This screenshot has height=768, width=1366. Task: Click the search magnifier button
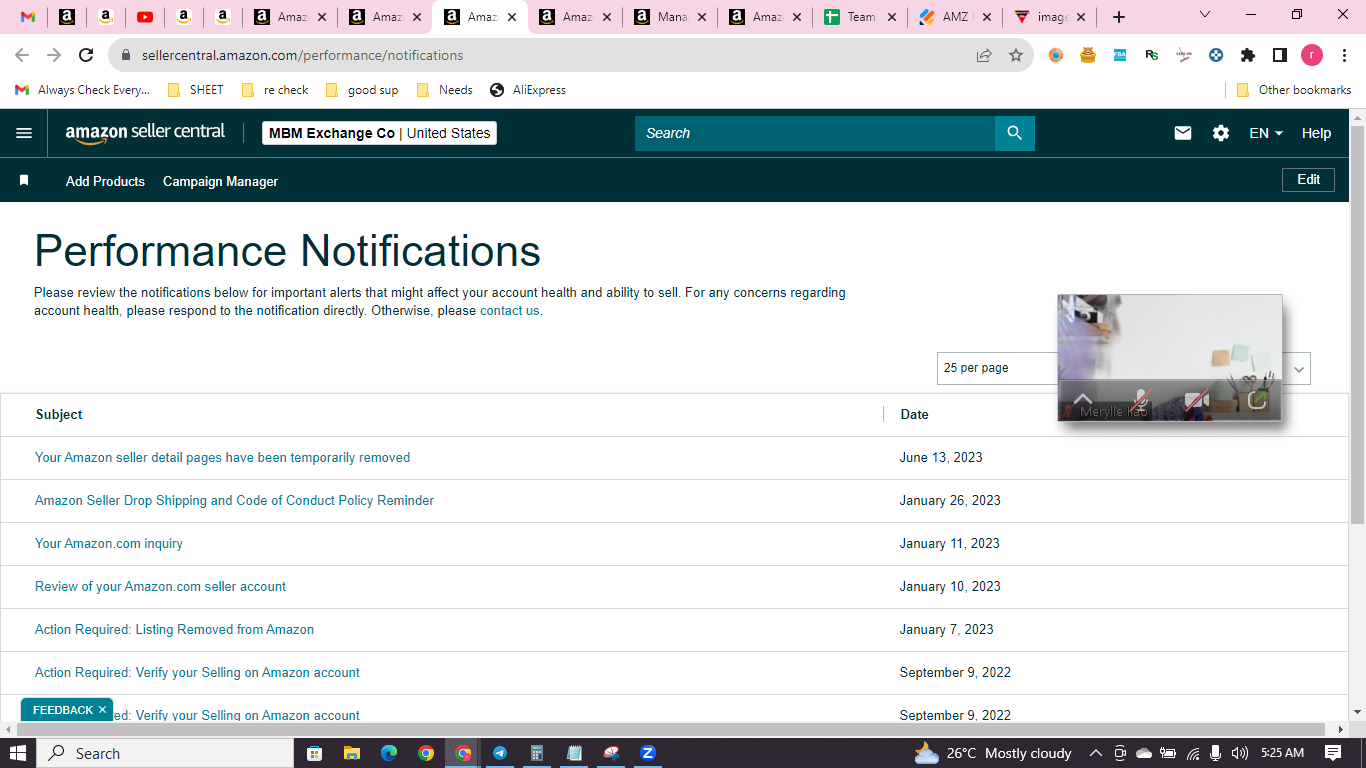pyautogui.click(x=1015, y=133)
